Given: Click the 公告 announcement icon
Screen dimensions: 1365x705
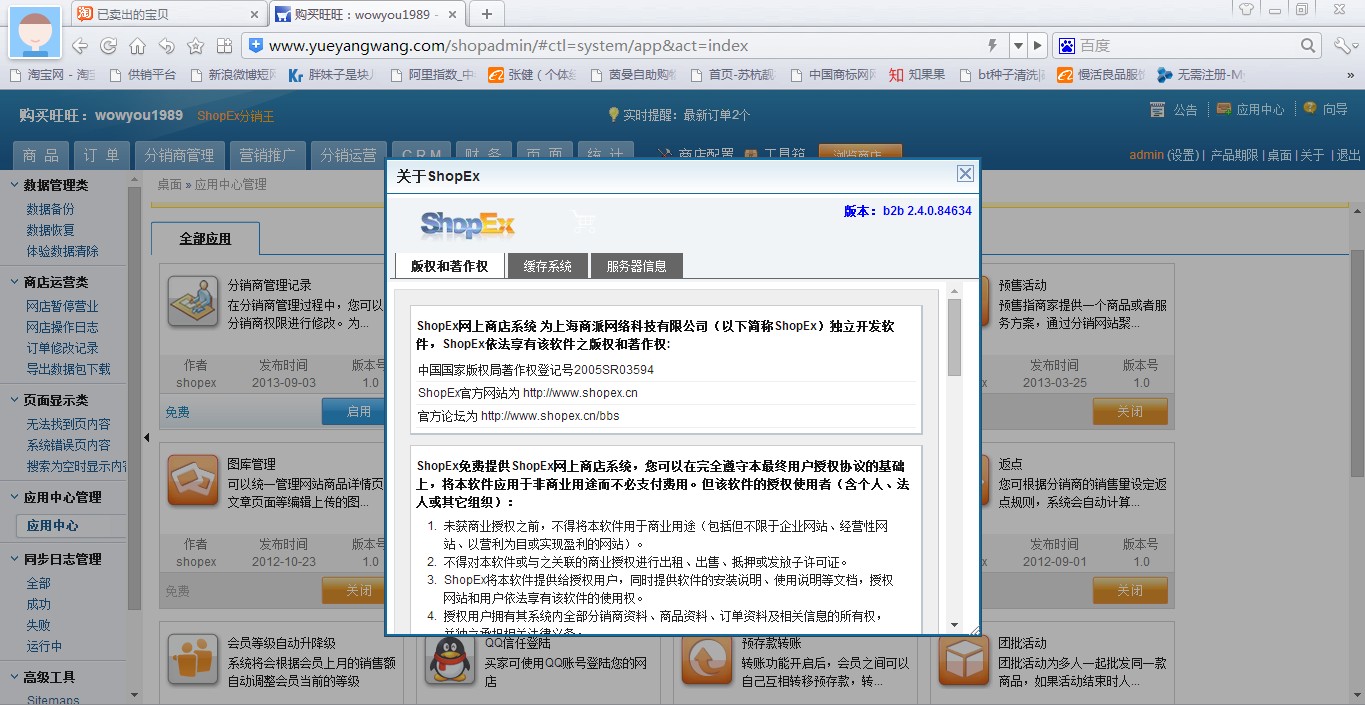Looking at the screenshot, I should (1158, 109).
